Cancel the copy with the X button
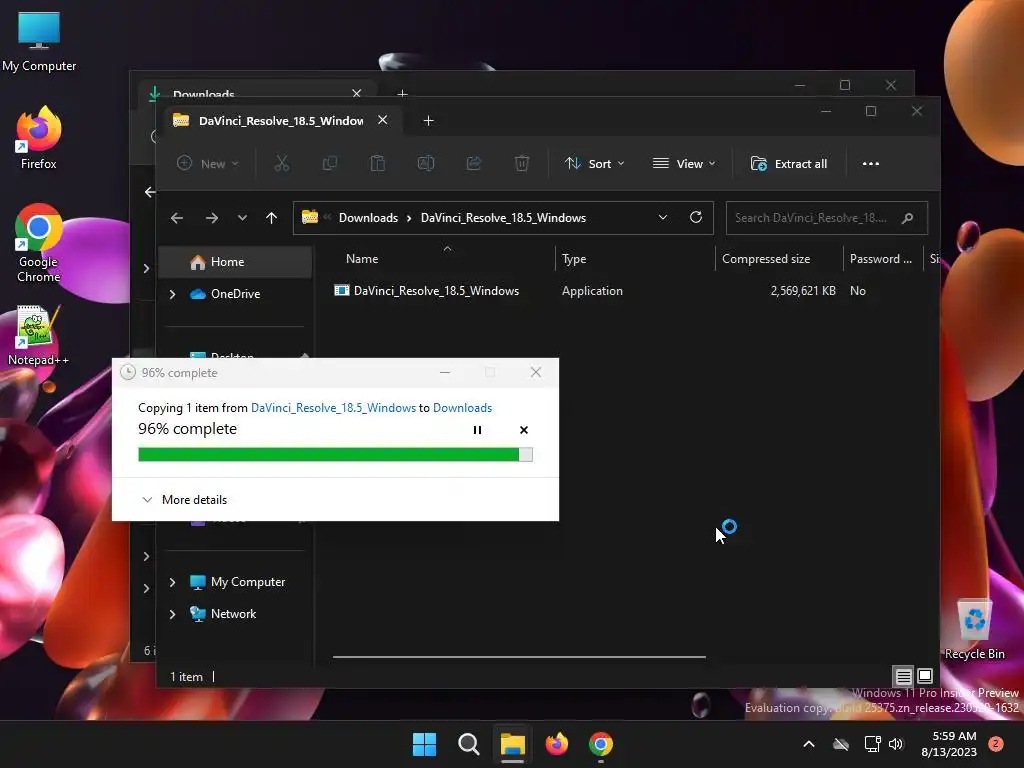Image resolution: width=1024 pixels, height=768 pixels. click(x=524, y=430)
